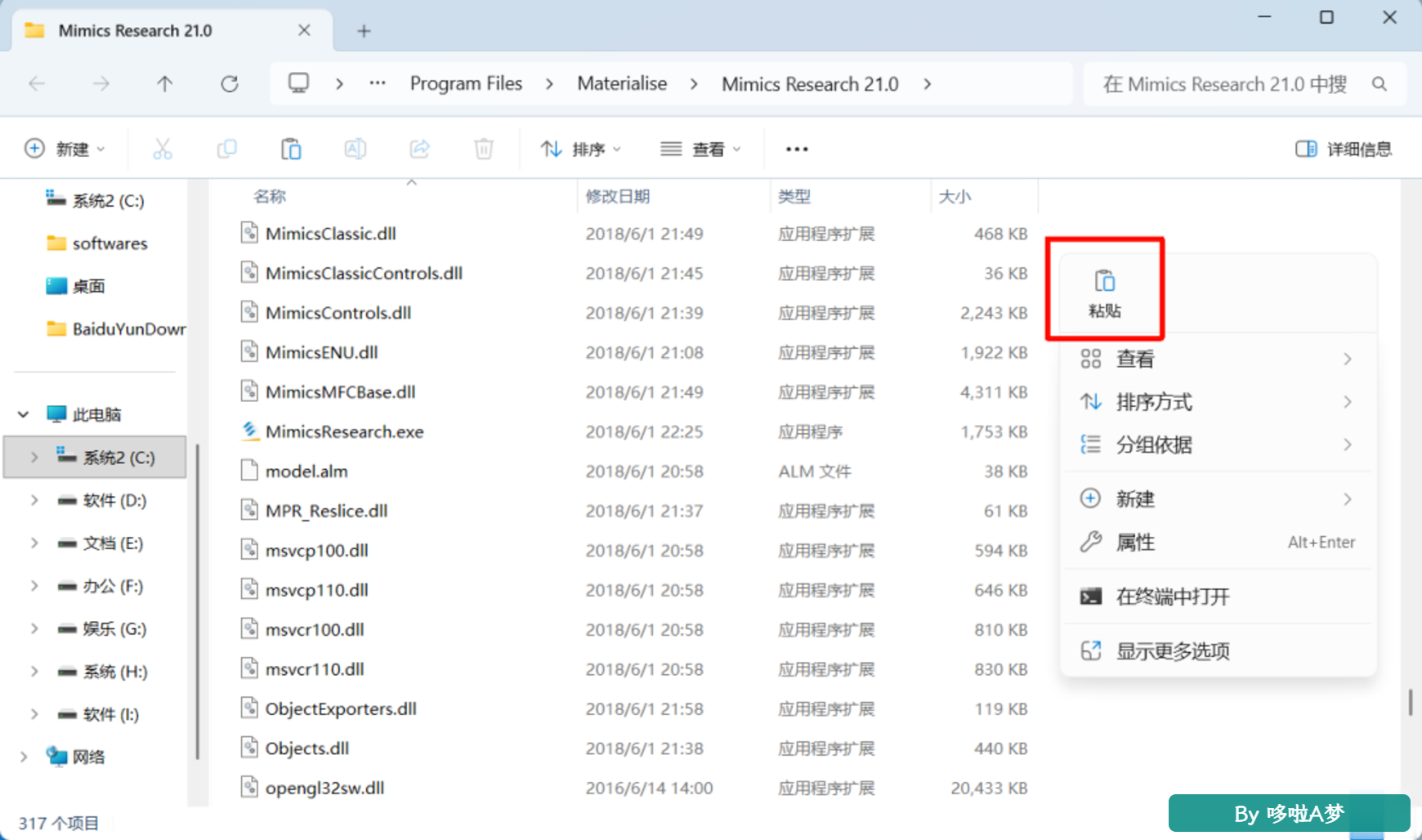Click the This PC monitor icon in address bar
This screenshot has height=840, width=1422.
[299, 83]
